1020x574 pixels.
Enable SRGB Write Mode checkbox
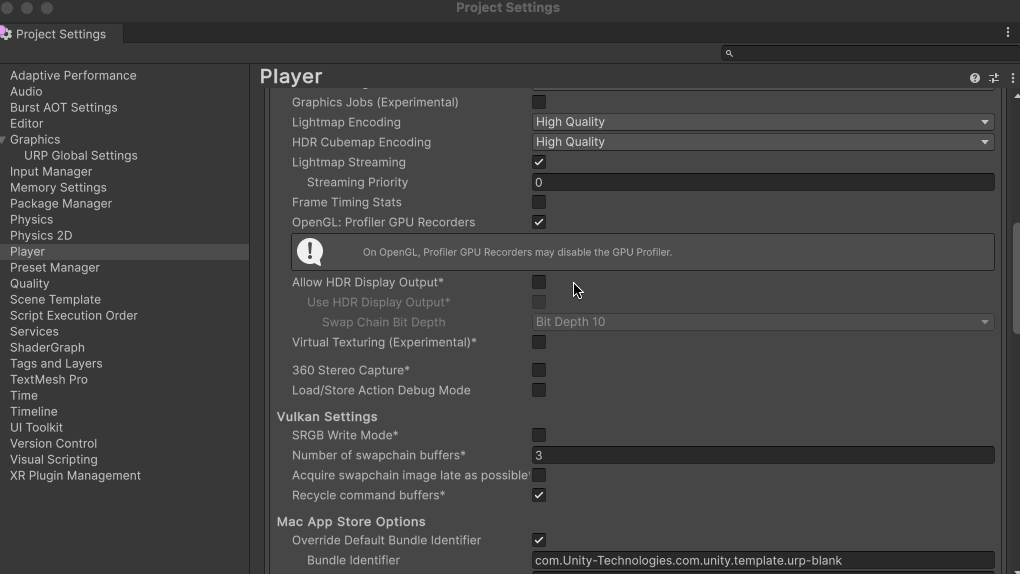click(539, 435)
